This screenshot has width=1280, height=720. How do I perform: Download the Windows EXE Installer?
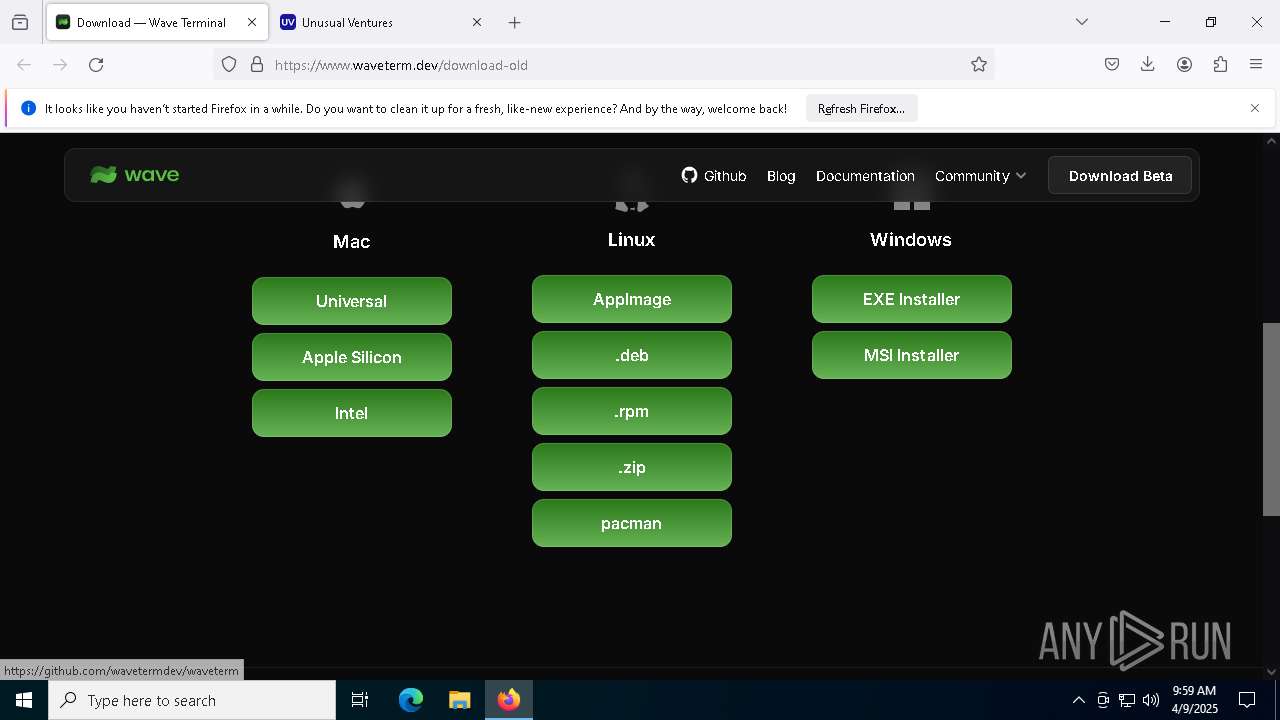tap(912, 299)
